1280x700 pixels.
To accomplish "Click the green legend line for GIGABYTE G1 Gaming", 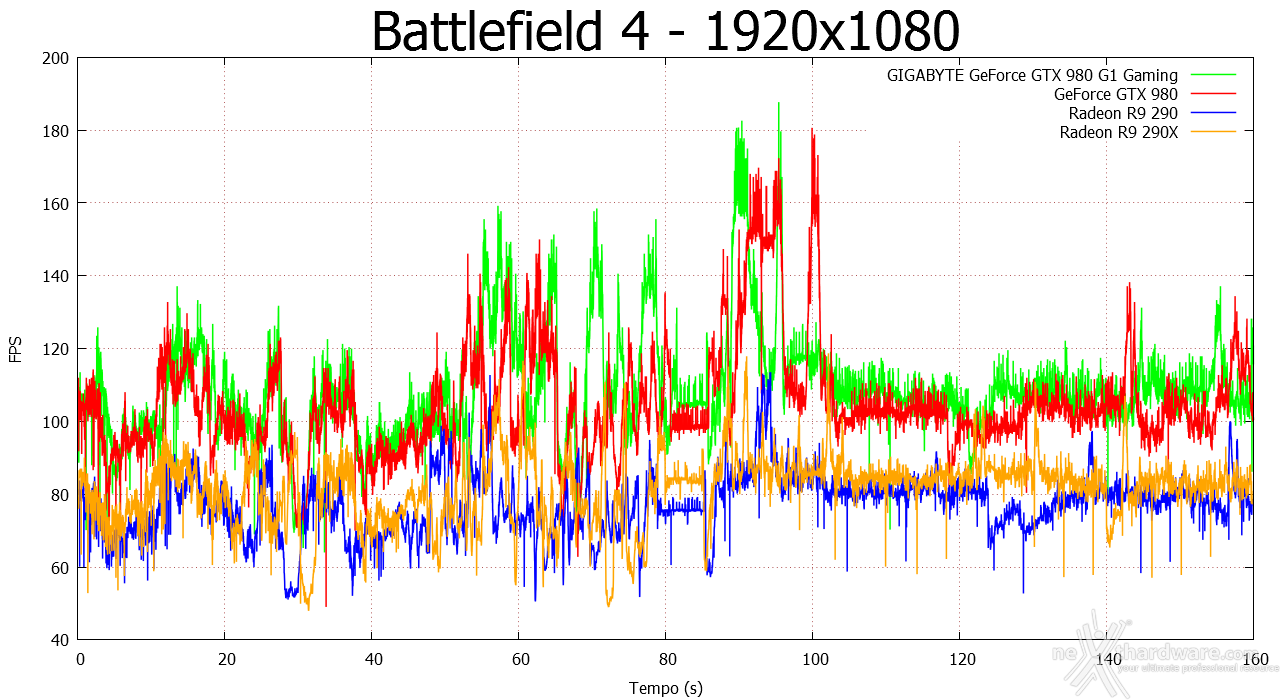I will click(x=1211, y=75).
